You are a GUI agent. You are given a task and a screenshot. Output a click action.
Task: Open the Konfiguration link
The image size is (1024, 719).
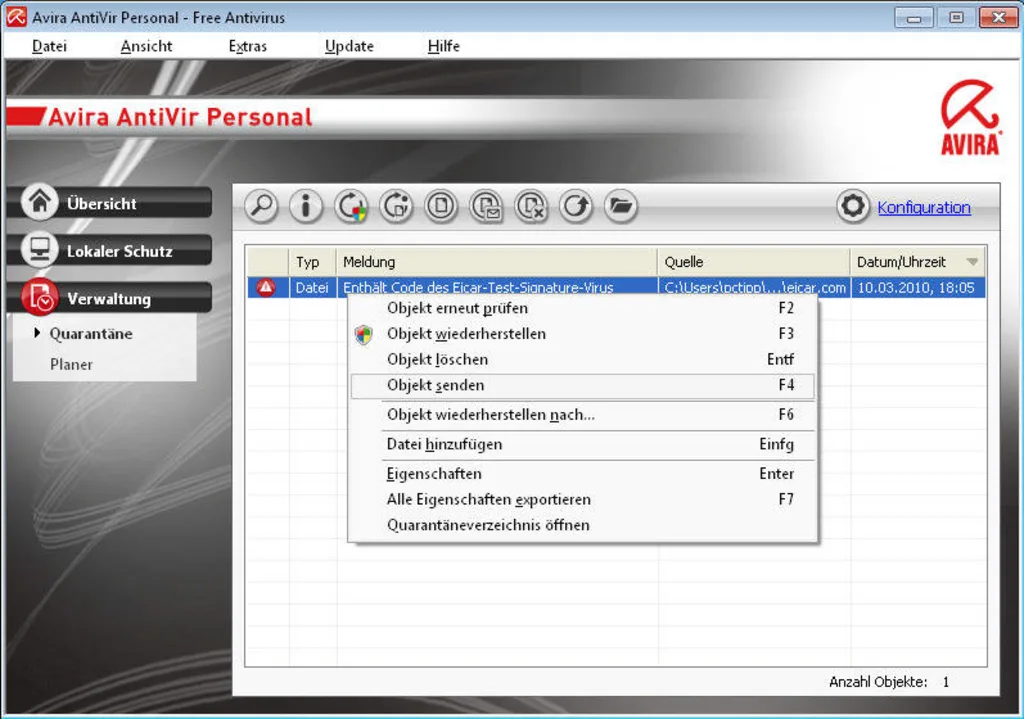pos(924,208)
